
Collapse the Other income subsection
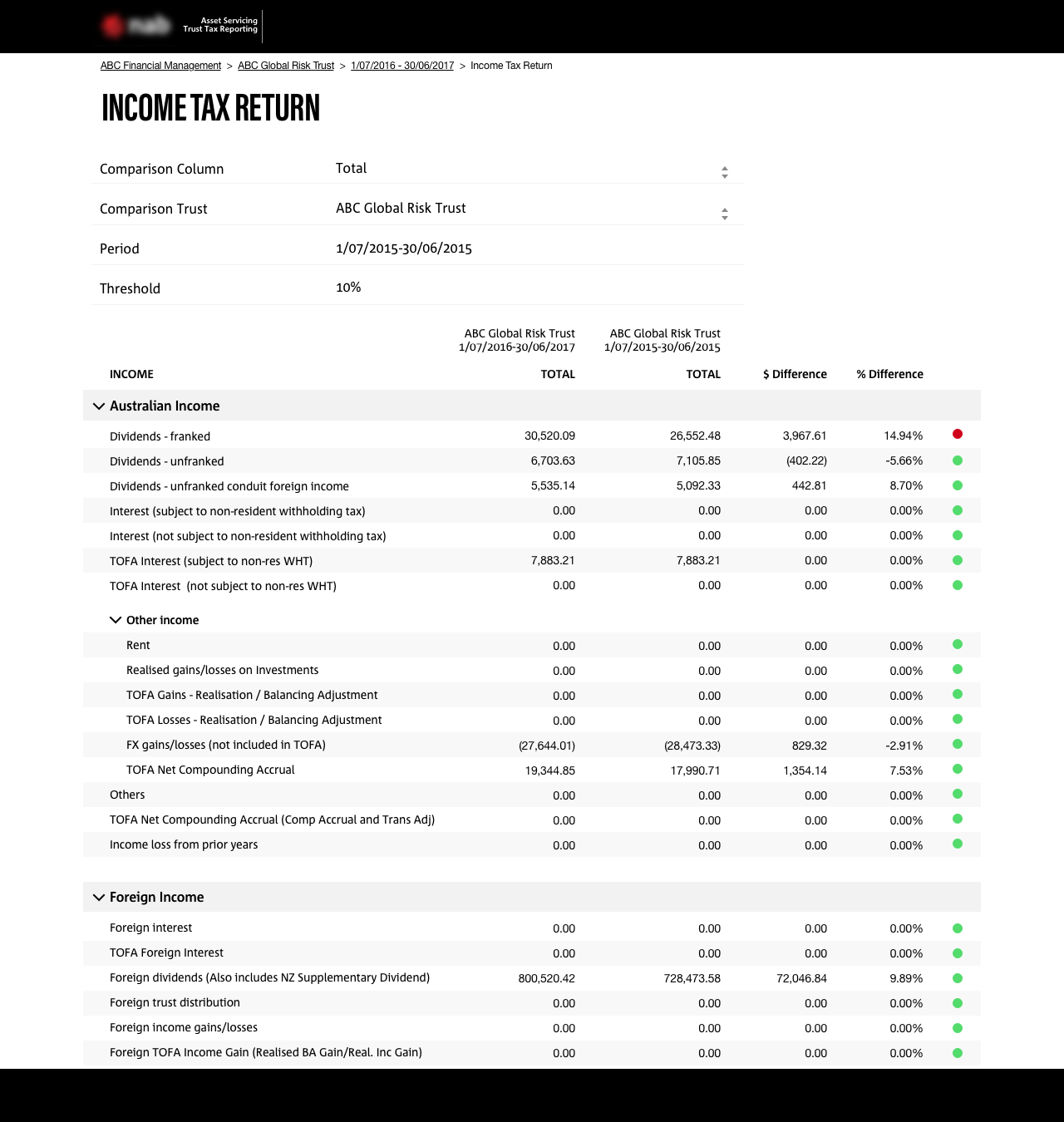[116, 620]
